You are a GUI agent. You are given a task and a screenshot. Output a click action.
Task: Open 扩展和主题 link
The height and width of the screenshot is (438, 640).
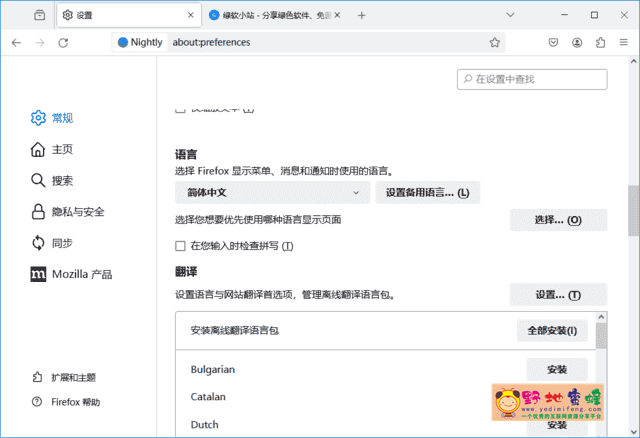coord(73,377)
